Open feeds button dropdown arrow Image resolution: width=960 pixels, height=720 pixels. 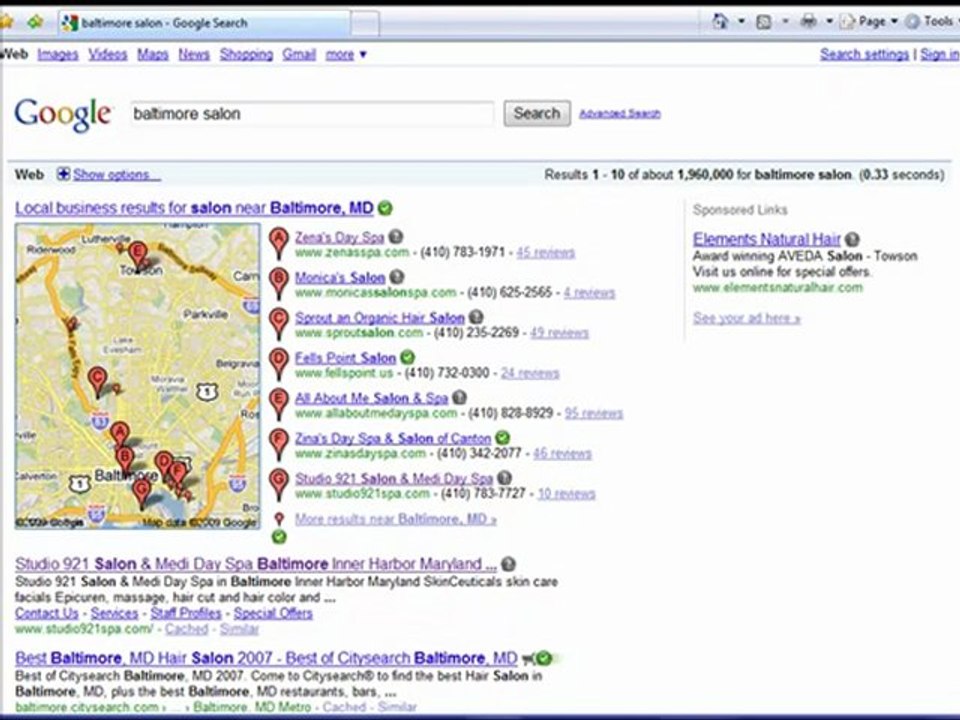coord(785,22)
